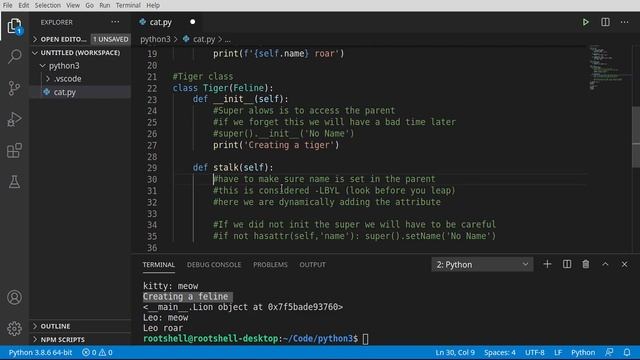Click LF end-of-line setting

coord(558,352)
